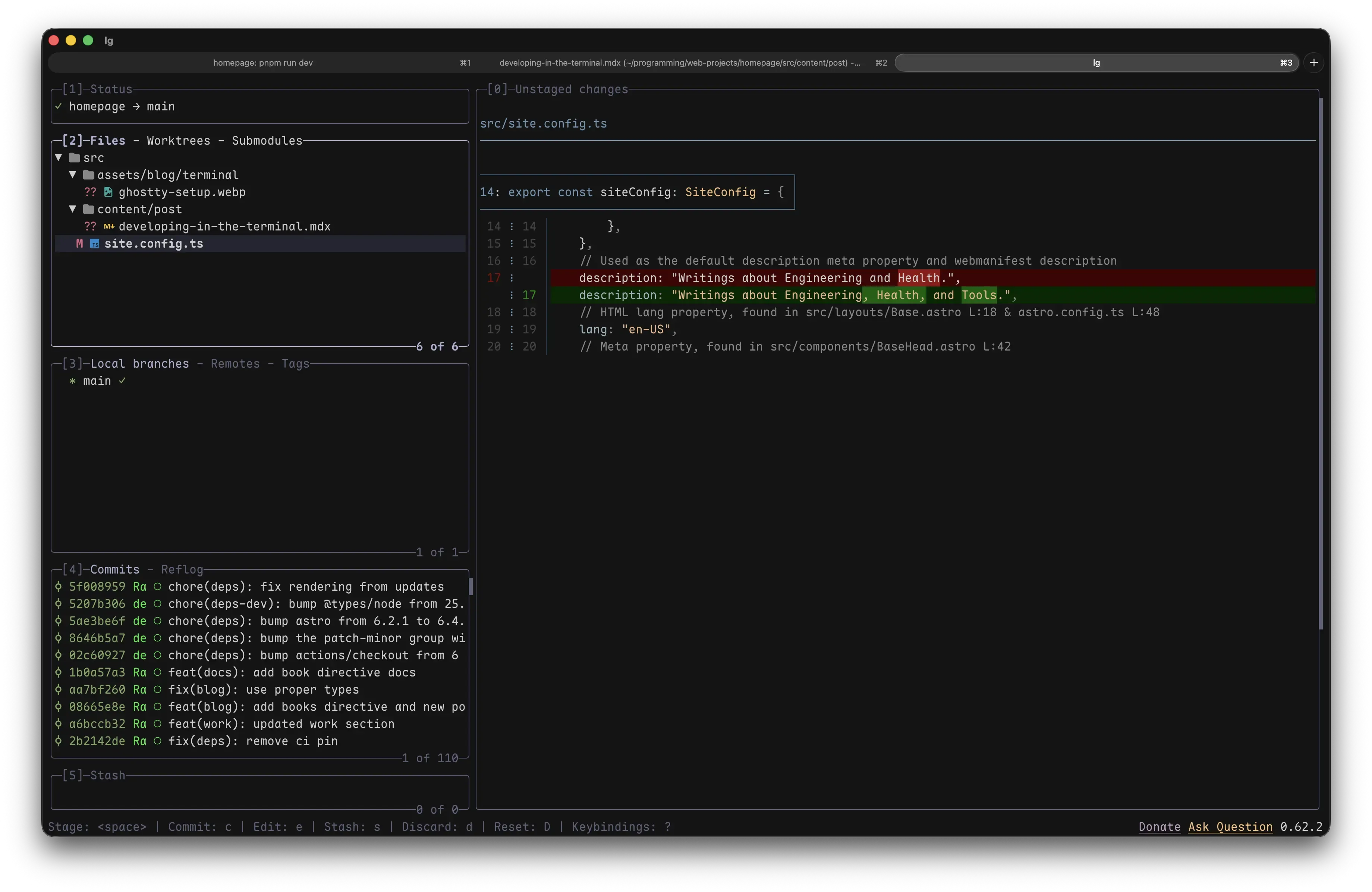Select the main branch in Local branches
This screenshot has width=1372, height=892.
(x=259, y=381)
